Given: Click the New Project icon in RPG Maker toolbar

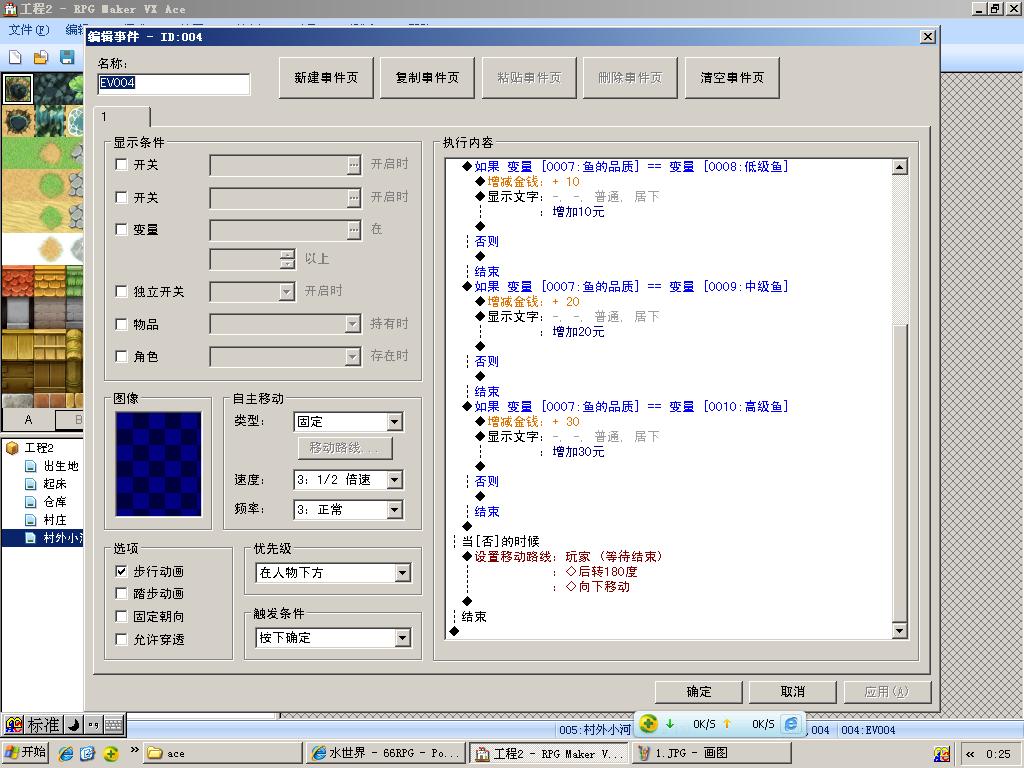Looking at the screenshot, I should (15, 57).
